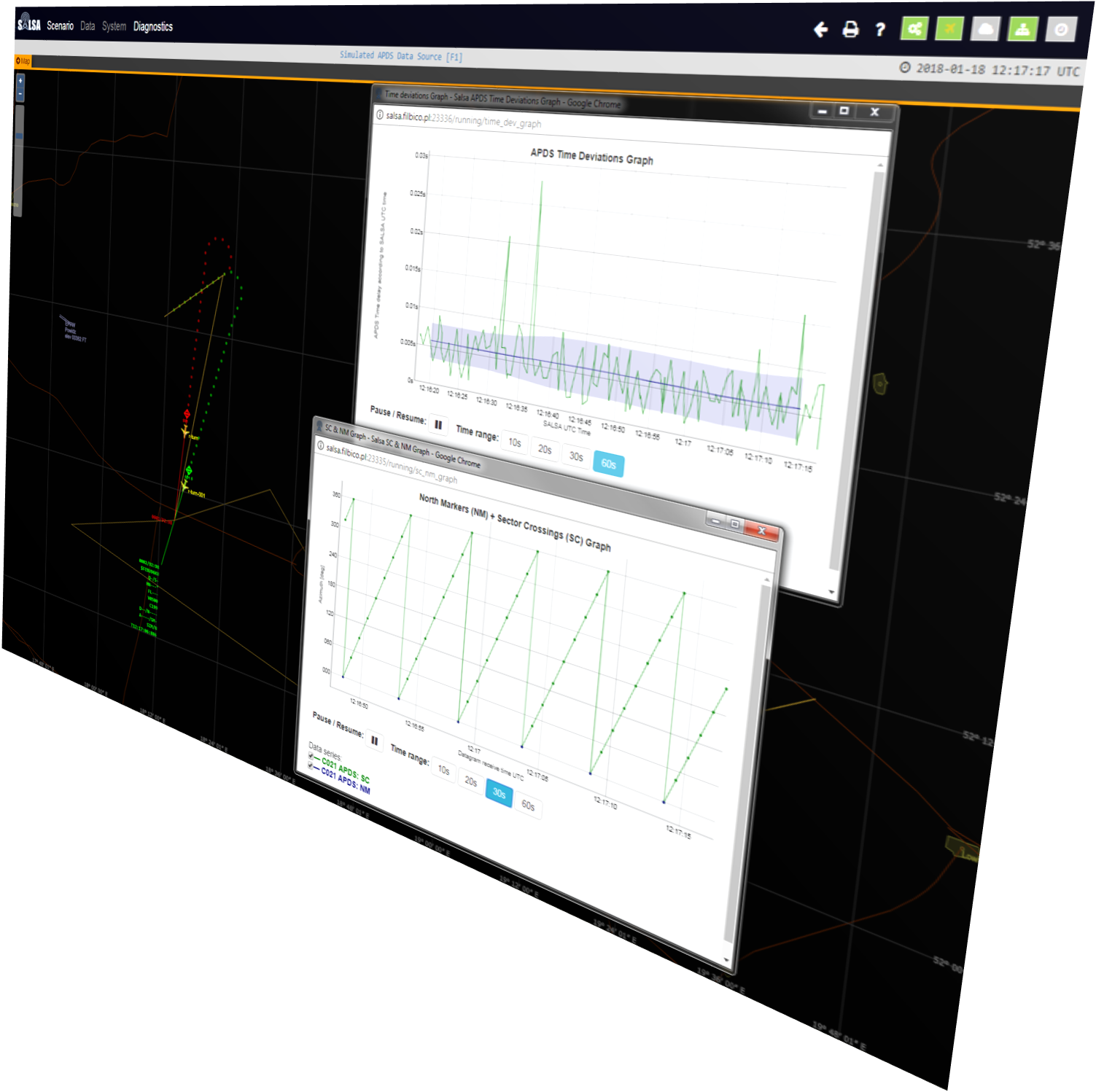Select the orange Map tab
This screenshot has width=1096, height=1092.
pyautogui.click(x=23, y=61)
